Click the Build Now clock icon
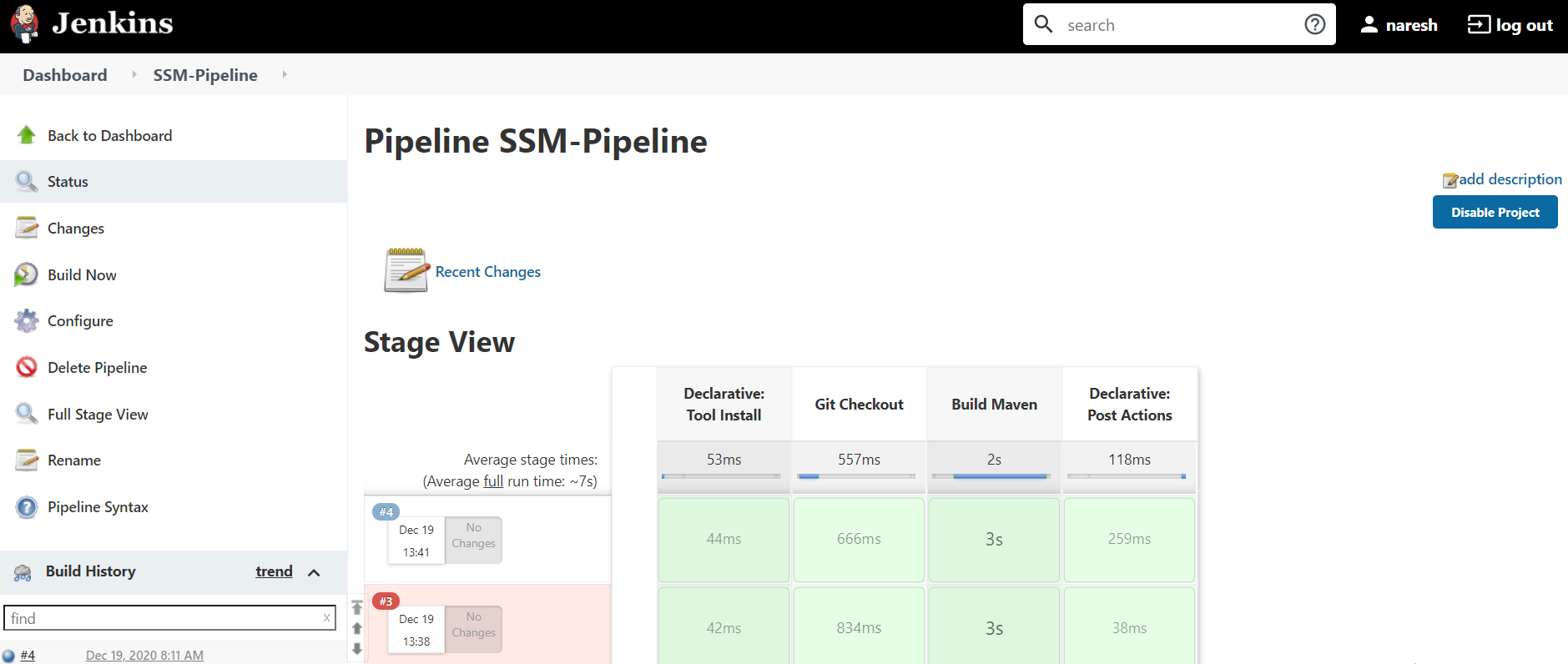The image size is (1568, 664). click(x=27, y=274)
